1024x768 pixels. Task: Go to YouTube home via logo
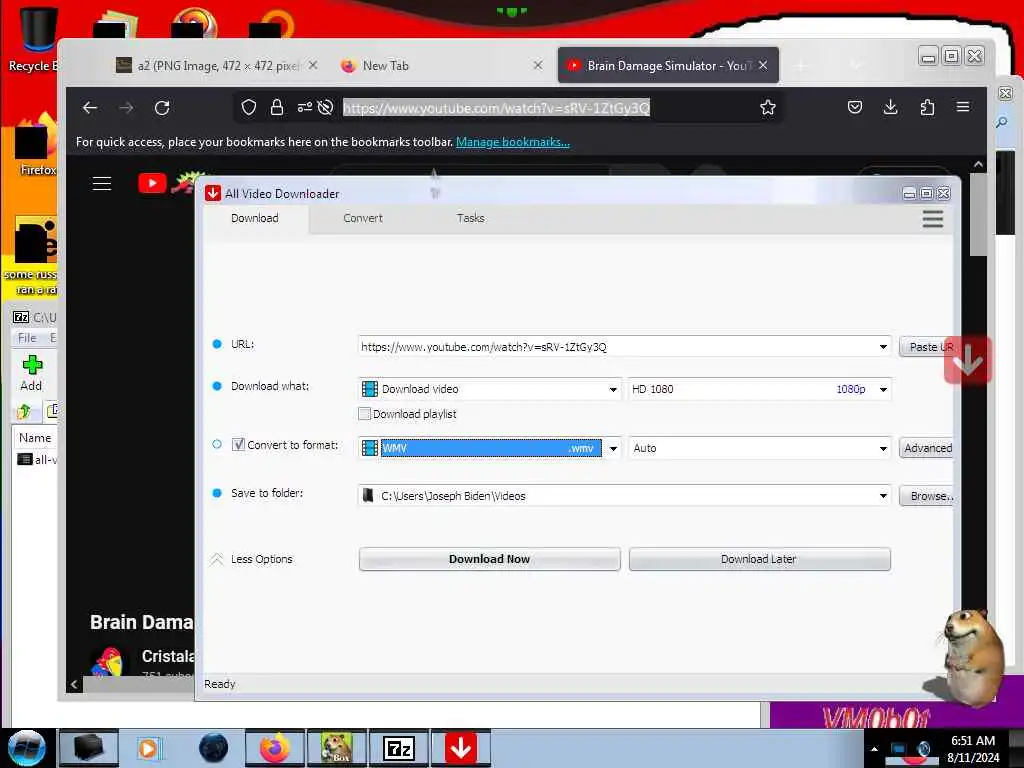point(152,184)
